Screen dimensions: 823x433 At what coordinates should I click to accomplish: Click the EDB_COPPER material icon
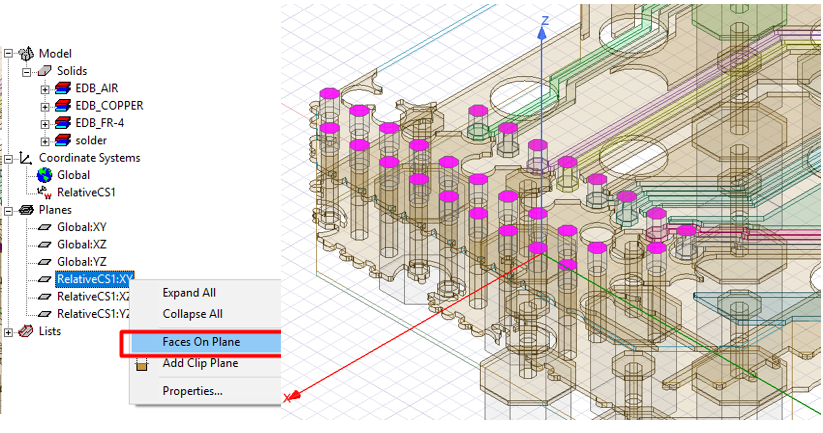pyautogui.click(x=64, y=106)
